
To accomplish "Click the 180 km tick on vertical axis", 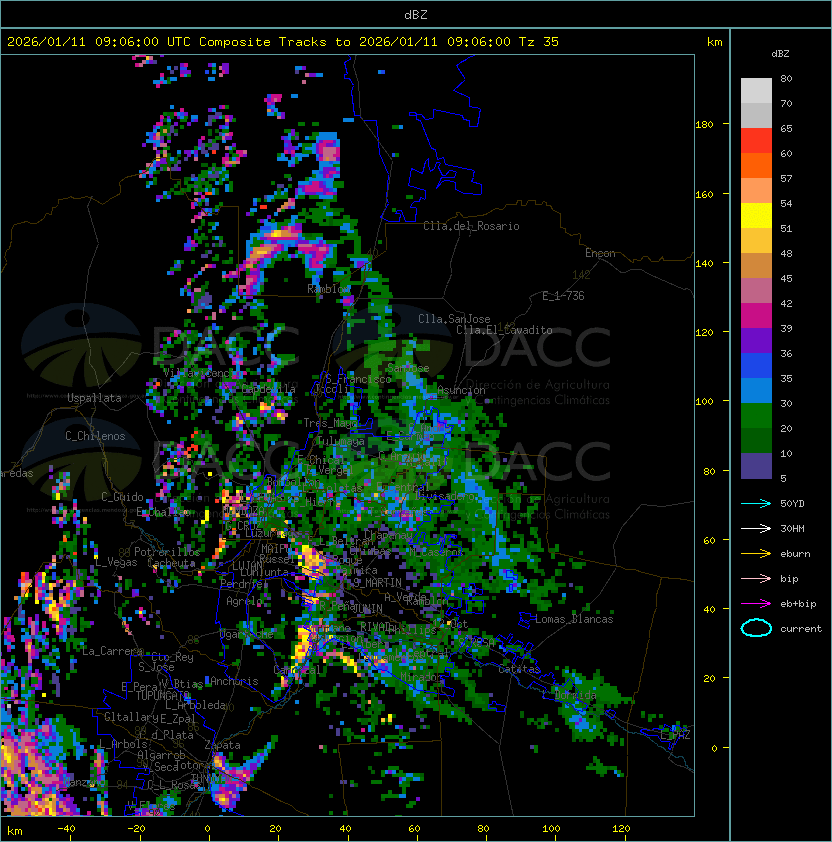I will (x=704, y=124).
